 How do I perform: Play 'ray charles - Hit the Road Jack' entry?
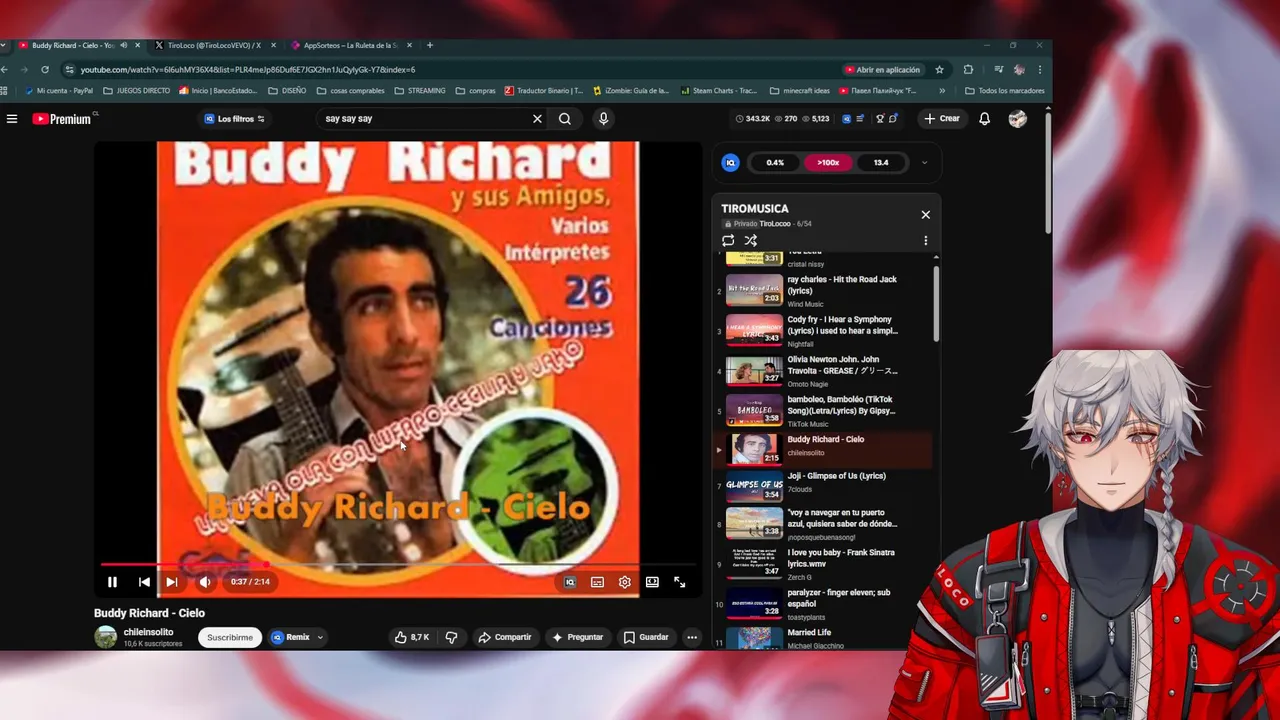click(x=824, y=291)
